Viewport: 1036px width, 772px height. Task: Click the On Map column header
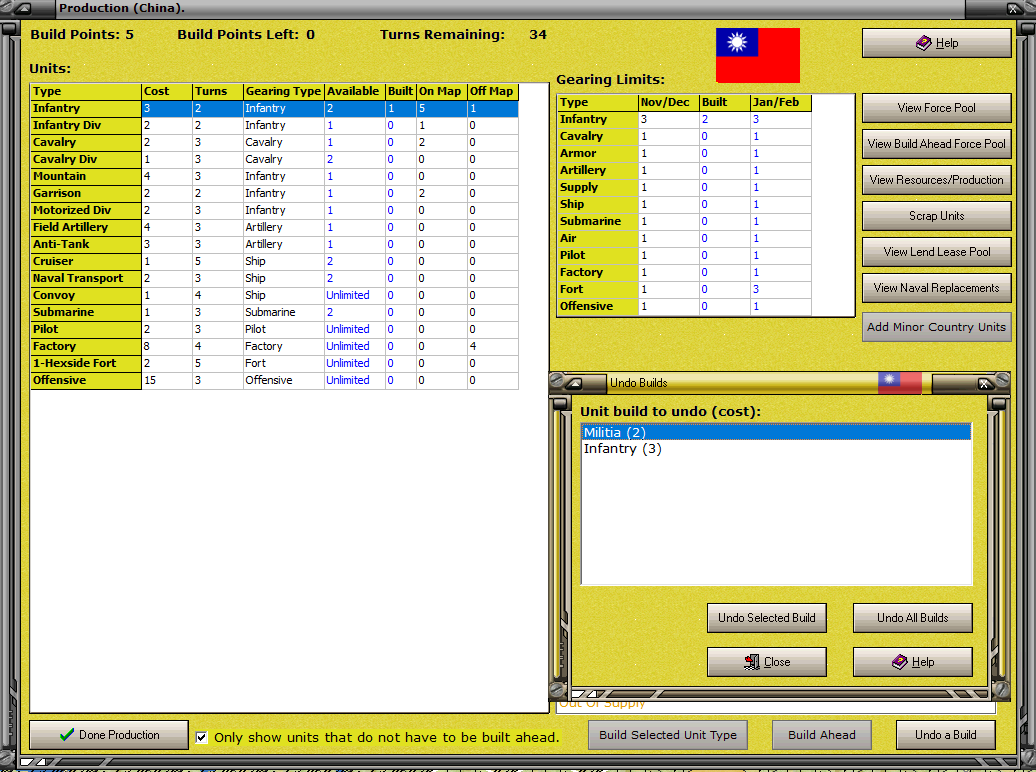point(441,91)
